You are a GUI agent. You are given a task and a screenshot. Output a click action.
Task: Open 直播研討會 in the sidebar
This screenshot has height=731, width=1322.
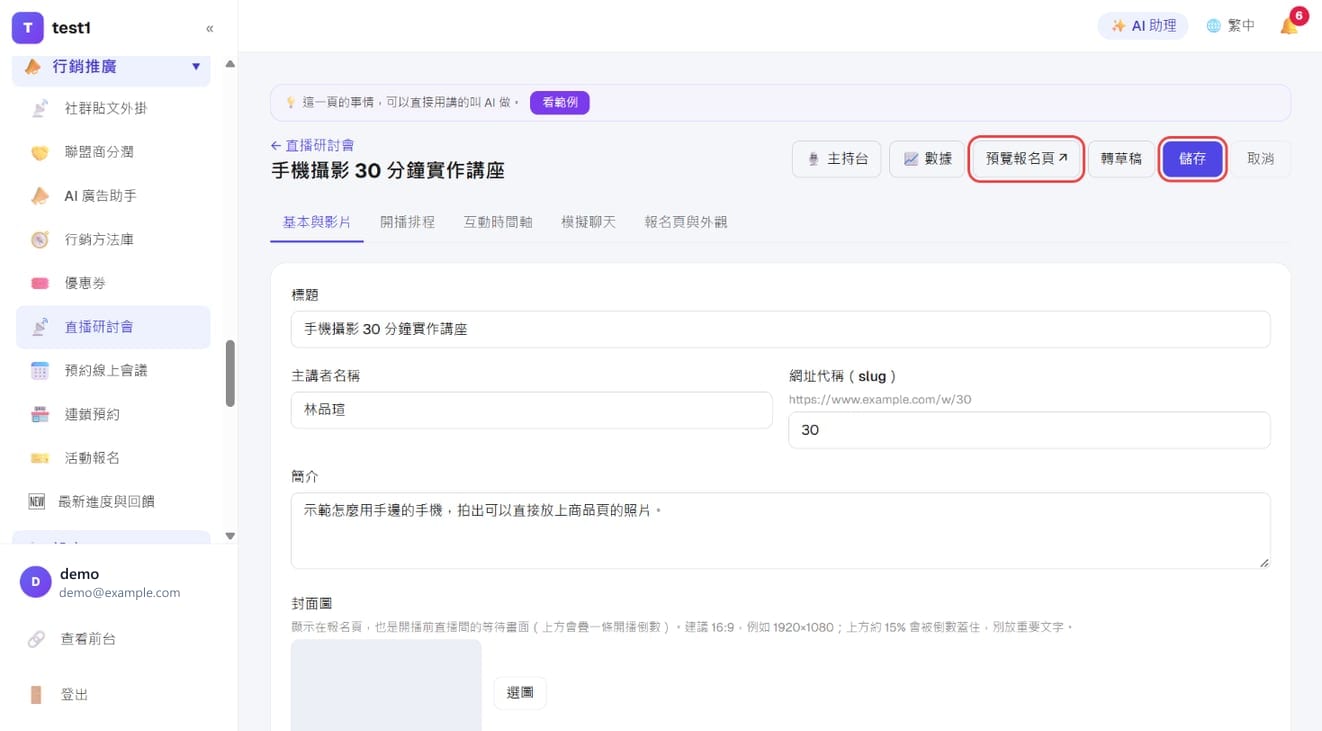[x=113, y=327]
